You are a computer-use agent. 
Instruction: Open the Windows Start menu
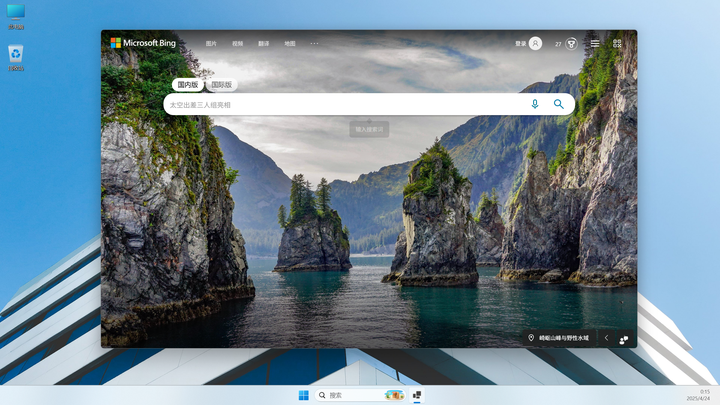coord(303,395)
